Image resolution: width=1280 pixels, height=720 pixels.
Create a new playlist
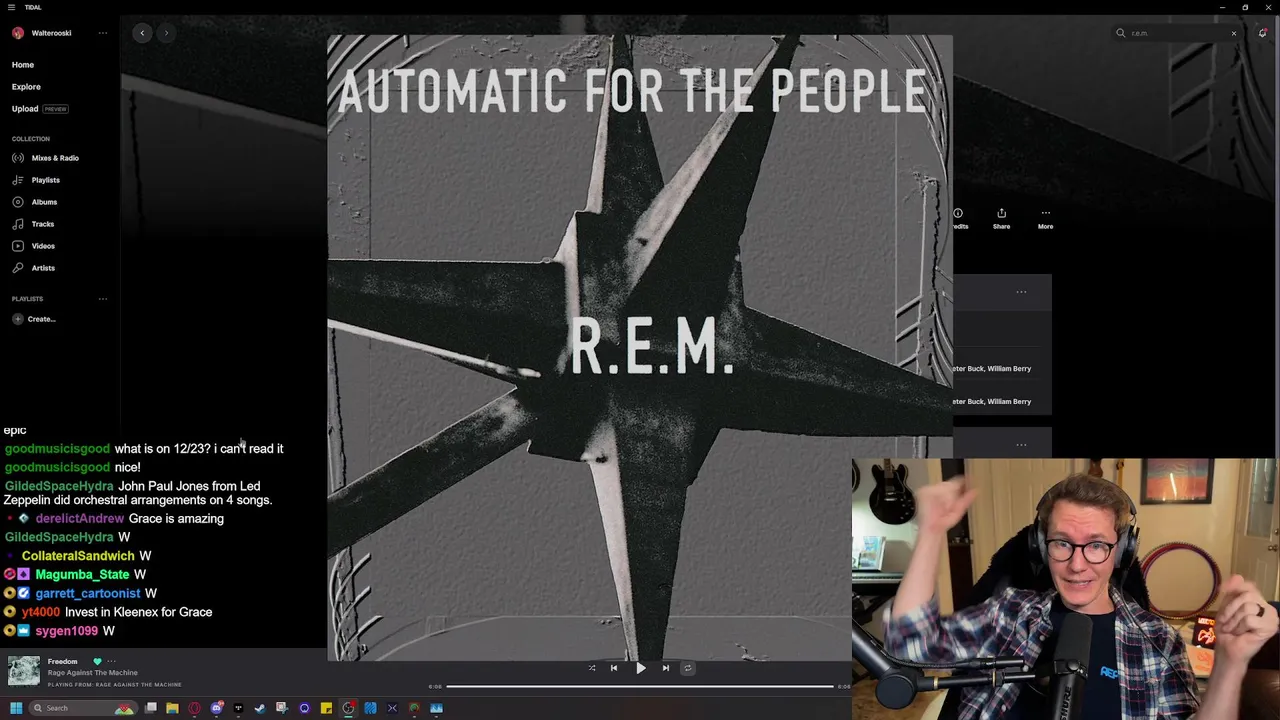(34, 319)
